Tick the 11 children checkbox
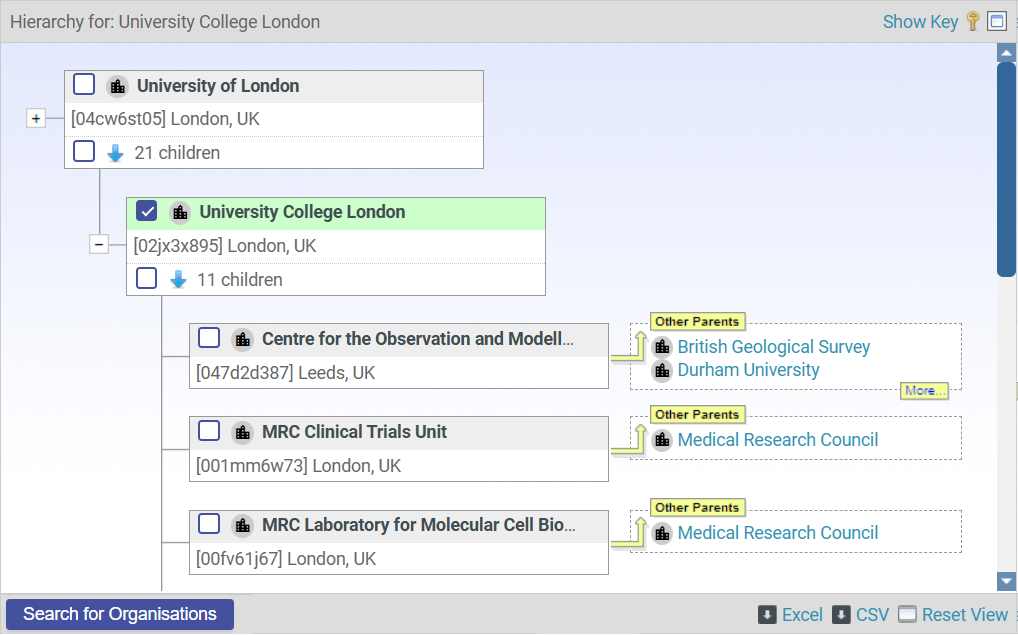 coord(147,279)
